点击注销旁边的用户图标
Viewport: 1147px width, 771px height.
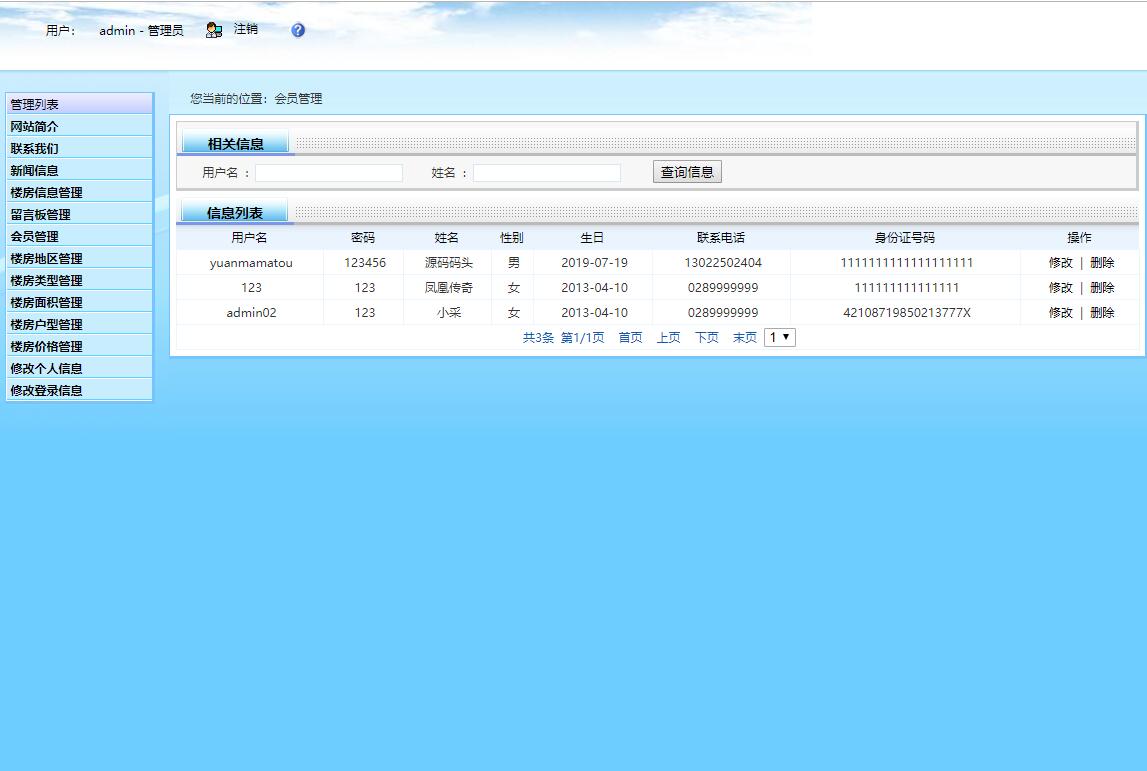click(213, 29)
